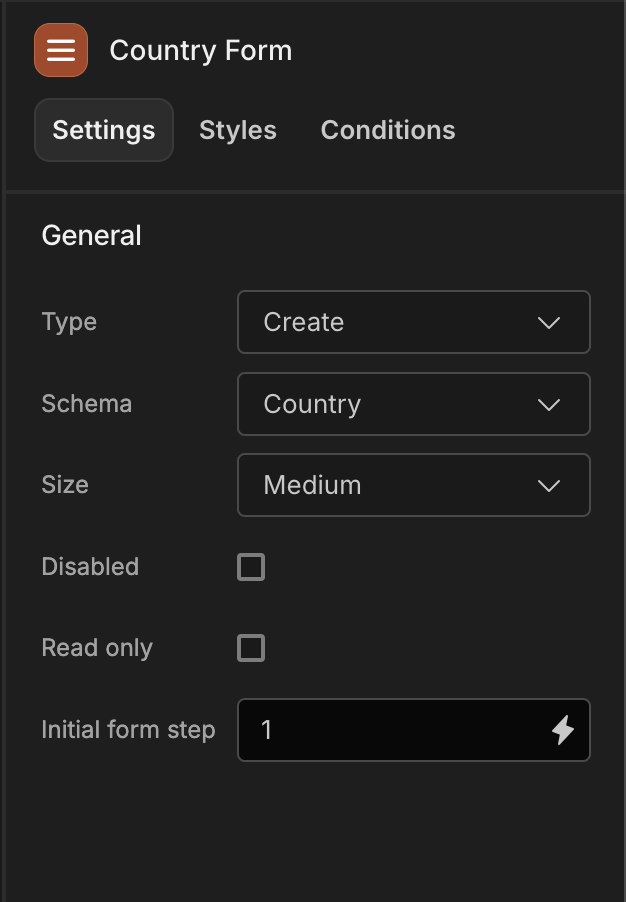
Task: Click the orange form component icon
Action: pos(61,50)
